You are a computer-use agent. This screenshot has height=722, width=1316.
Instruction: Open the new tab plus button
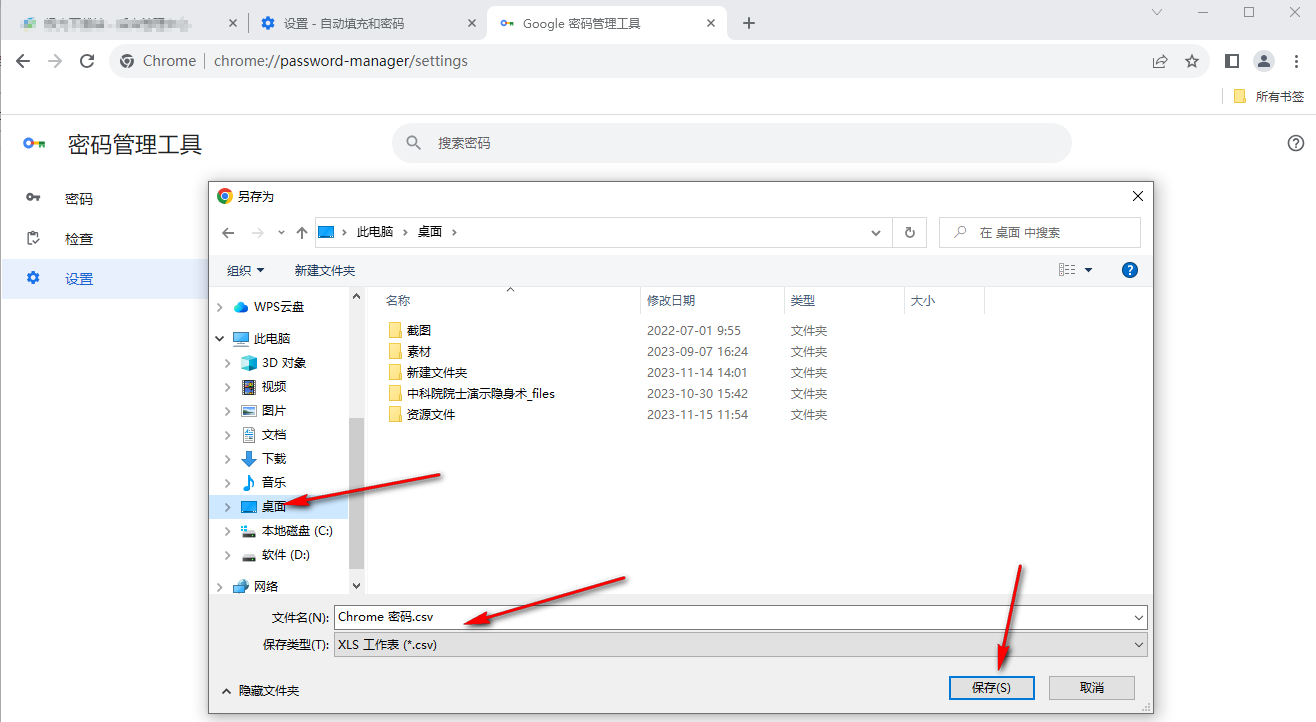click(x=749, y=23)
